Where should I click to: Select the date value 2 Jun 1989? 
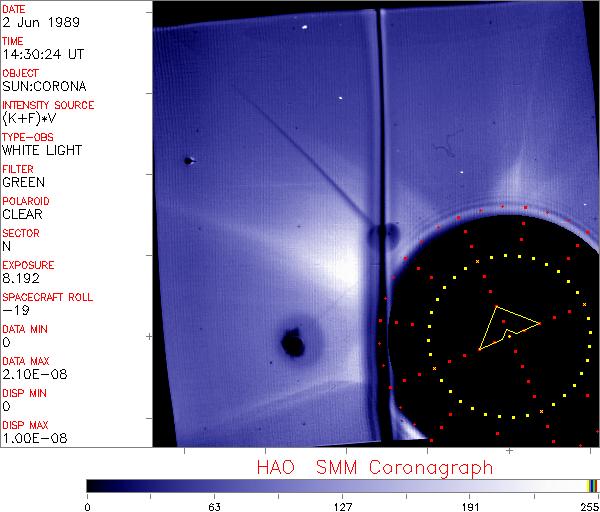click(x=36, y=22)
